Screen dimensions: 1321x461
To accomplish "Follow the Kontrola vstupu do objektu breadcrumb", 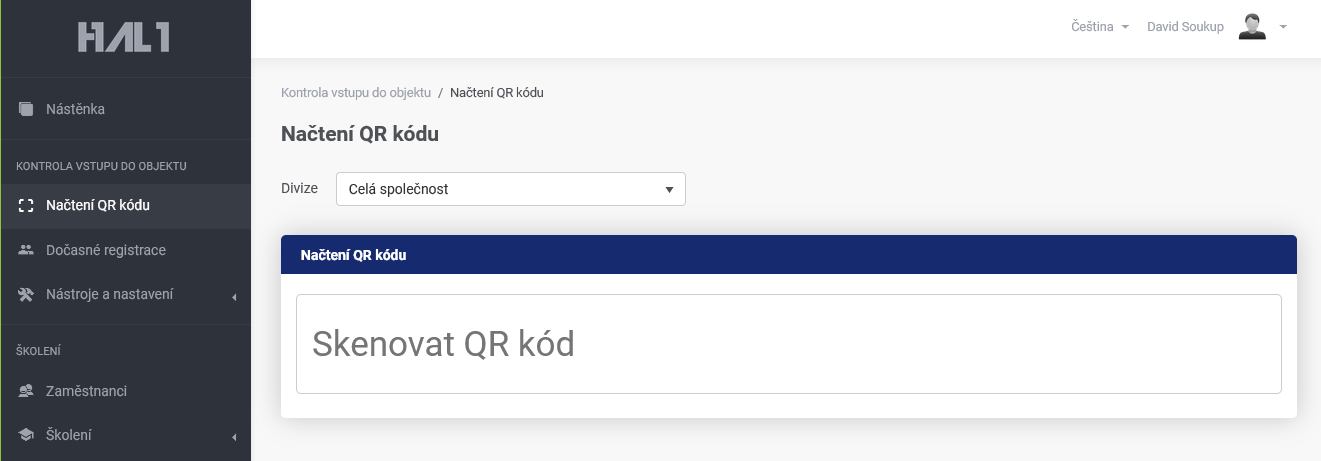I will coord(356,92).
